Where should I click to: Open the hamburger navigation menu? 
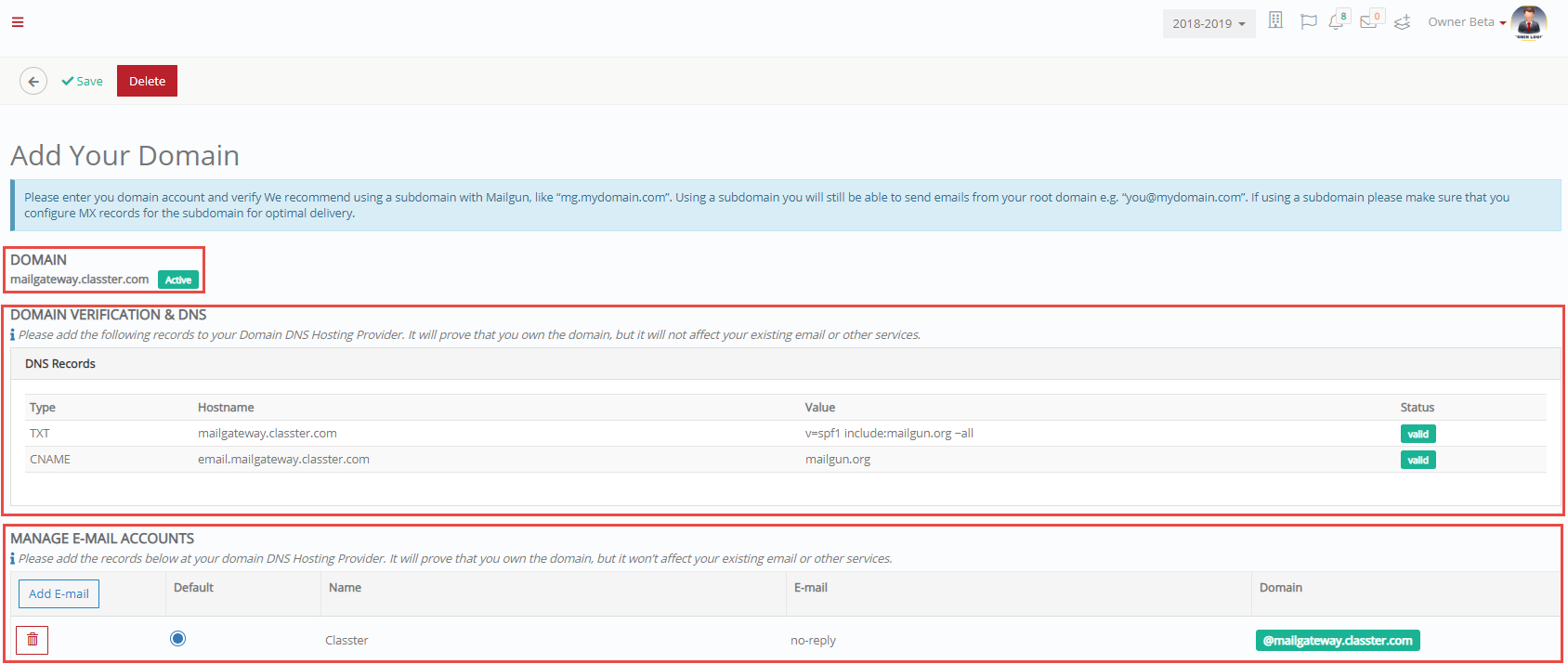point(18,22)
